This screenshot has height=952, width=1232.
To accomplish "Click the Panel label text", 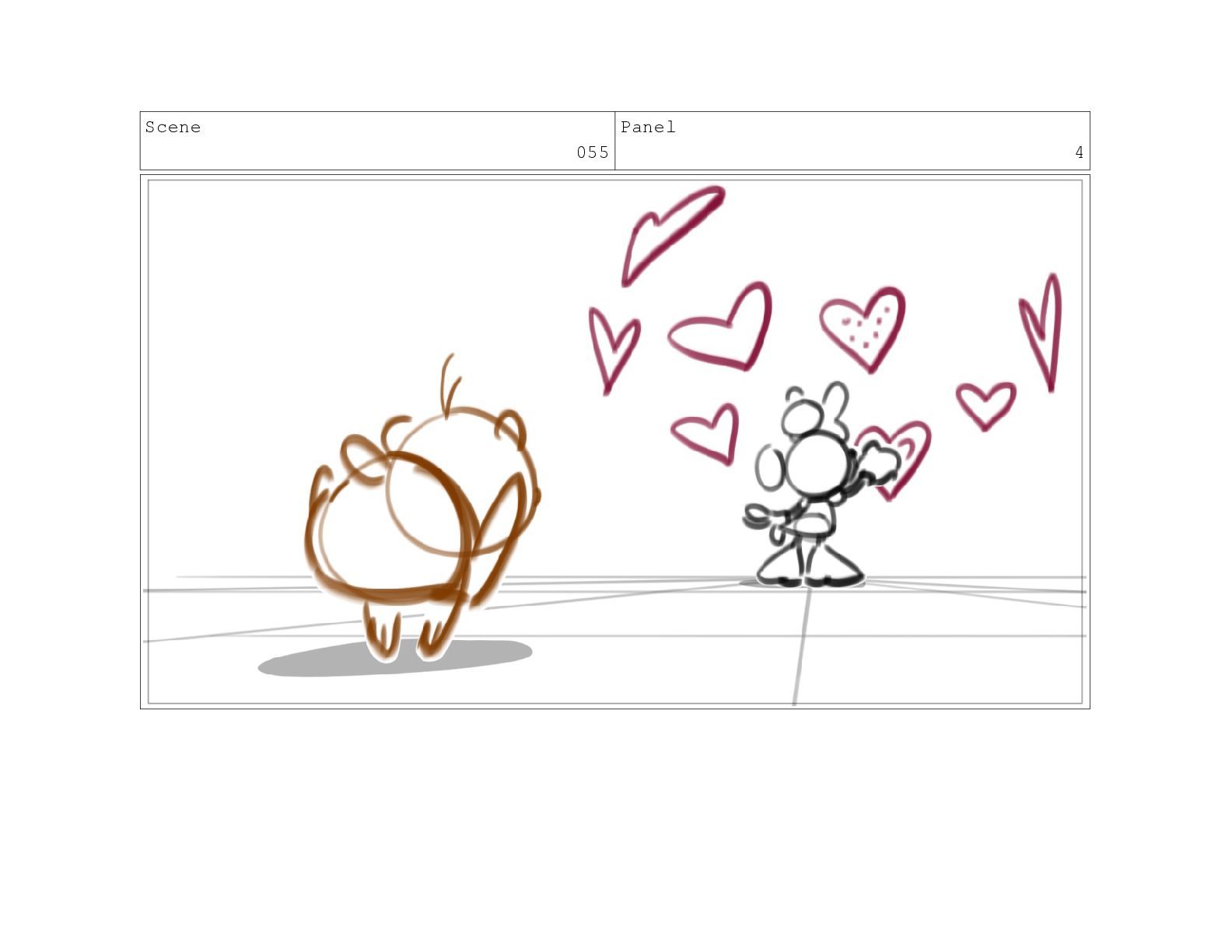I will 648,128.
